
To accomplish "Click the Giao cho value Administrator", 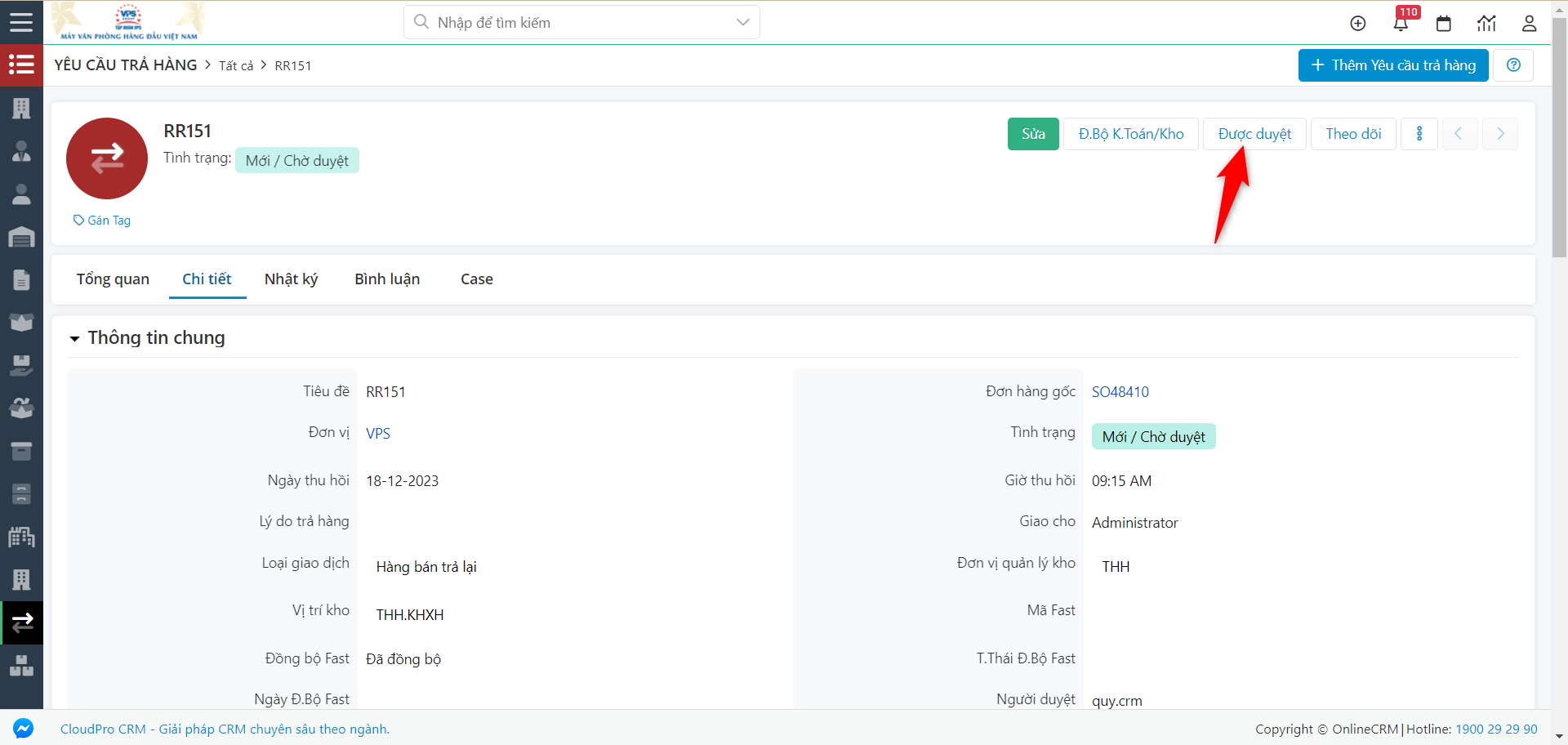I will click(x=1135, y=523).
